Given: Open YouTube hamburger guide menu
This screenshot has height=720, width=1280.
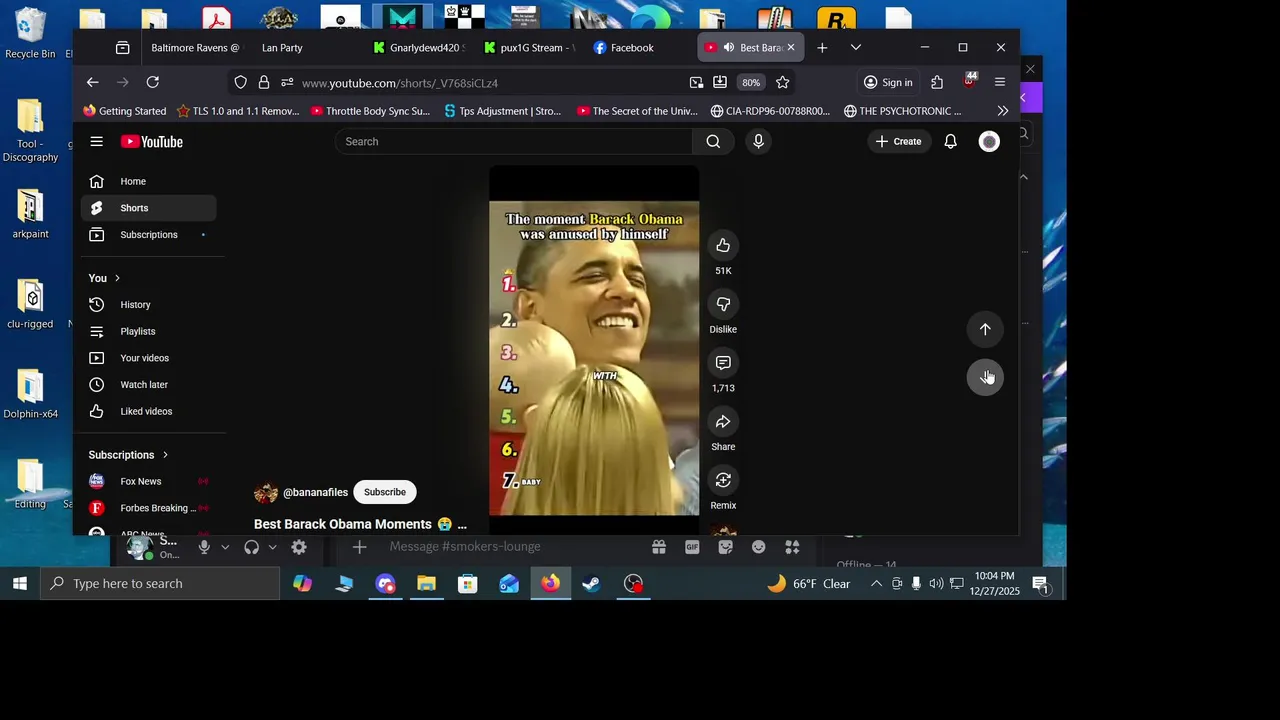Looking at the screenshot, I should (96, 141).
